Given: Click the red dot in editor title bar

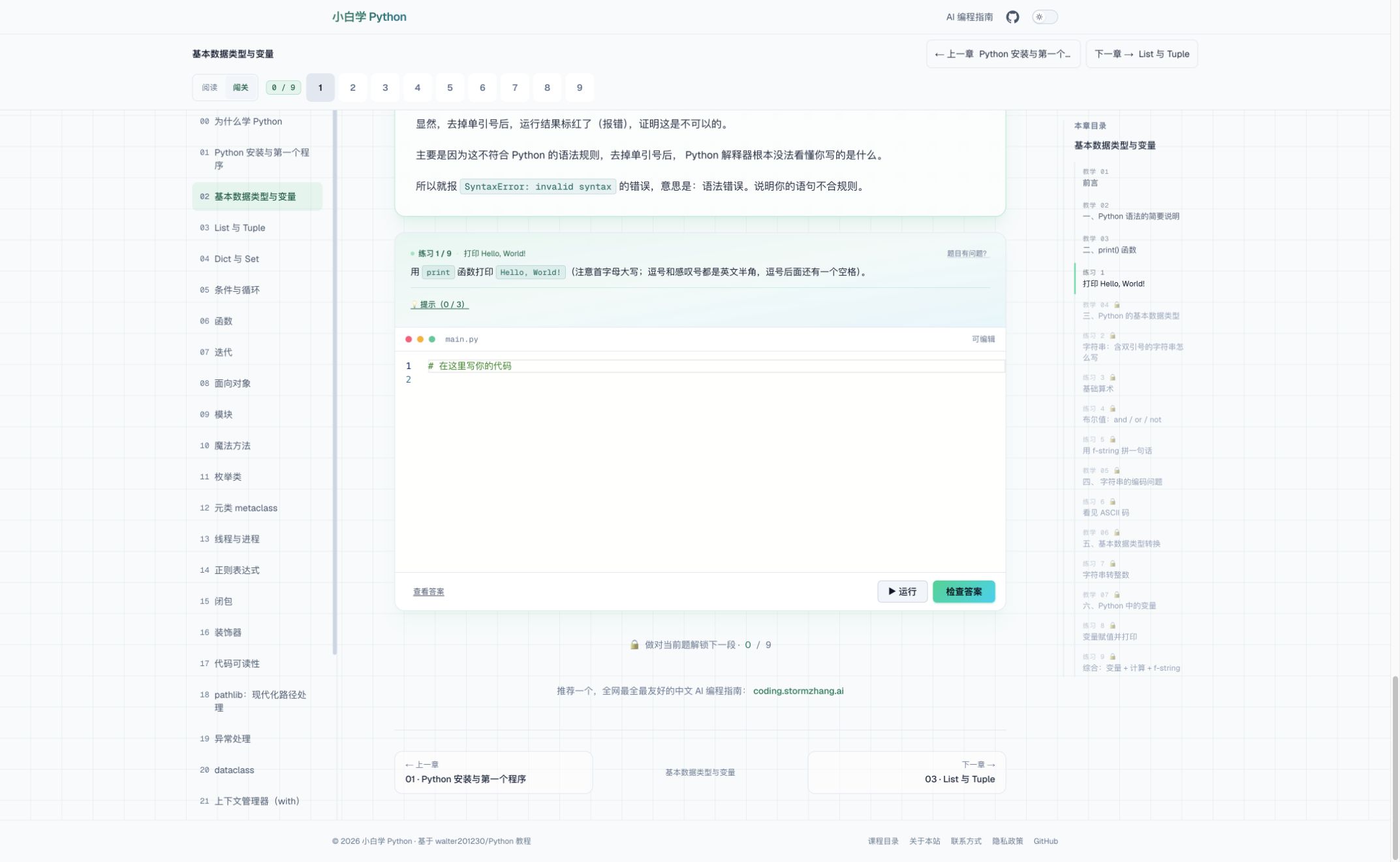Looking at the screenshot, I should pos(409,340).
